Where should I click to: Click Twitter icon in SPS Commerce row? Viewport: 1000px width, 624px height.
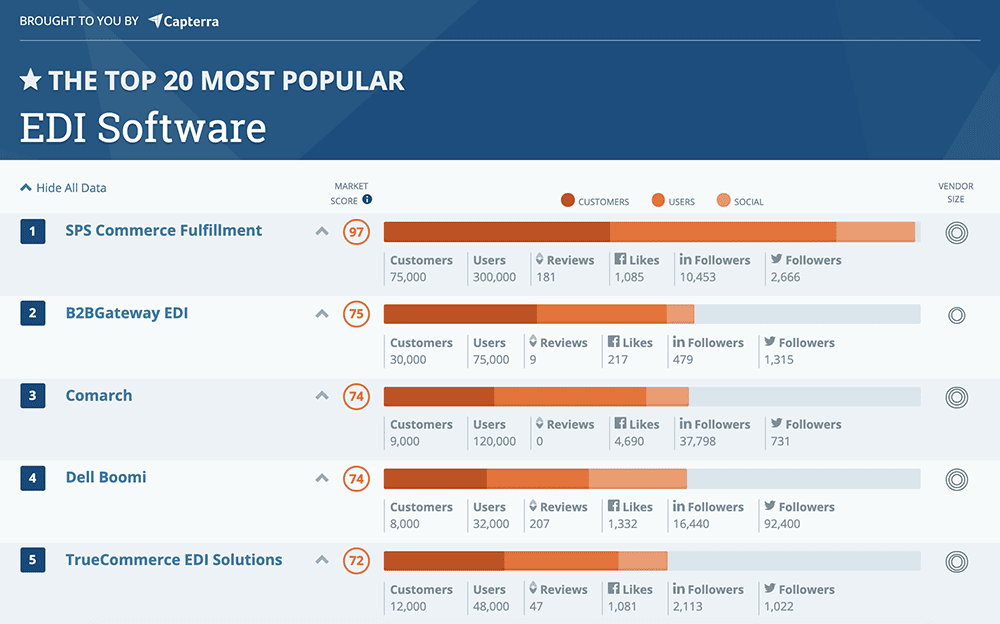click(x=776, y=259)
